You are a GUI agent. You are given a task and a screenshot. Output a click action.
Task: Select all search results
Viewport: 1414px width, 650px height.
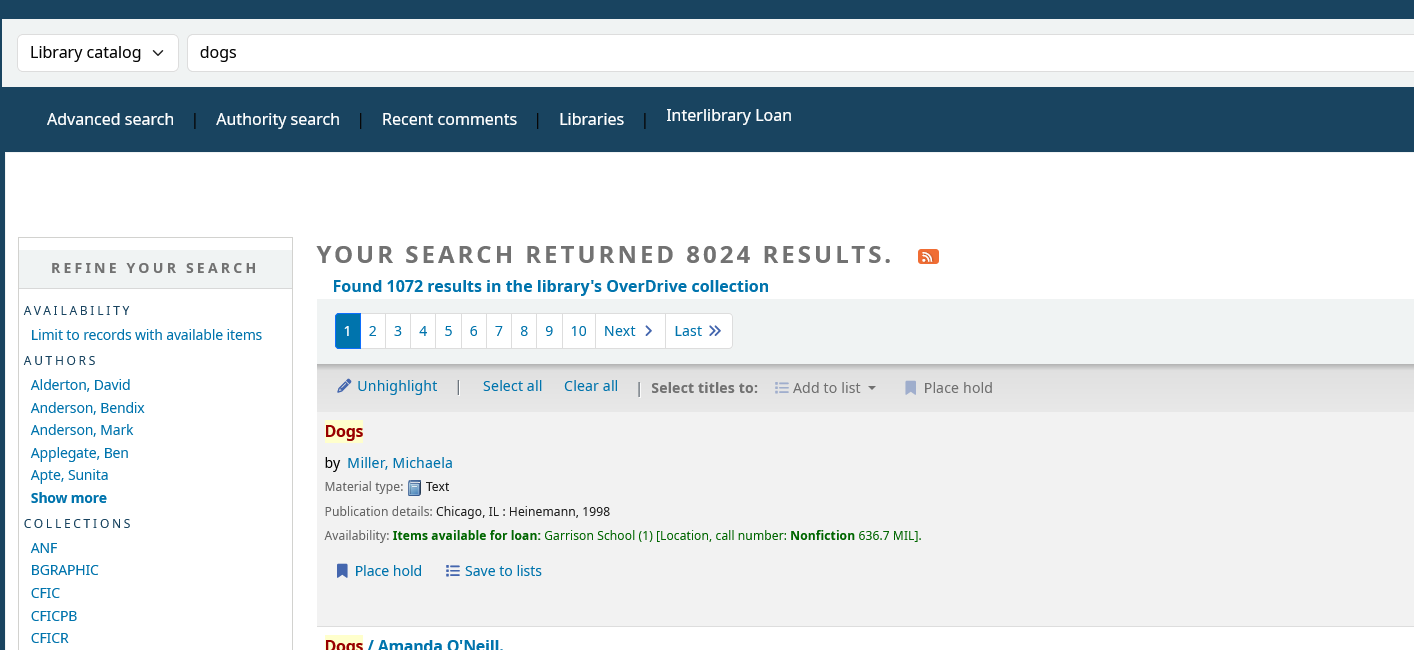[512, 386]
